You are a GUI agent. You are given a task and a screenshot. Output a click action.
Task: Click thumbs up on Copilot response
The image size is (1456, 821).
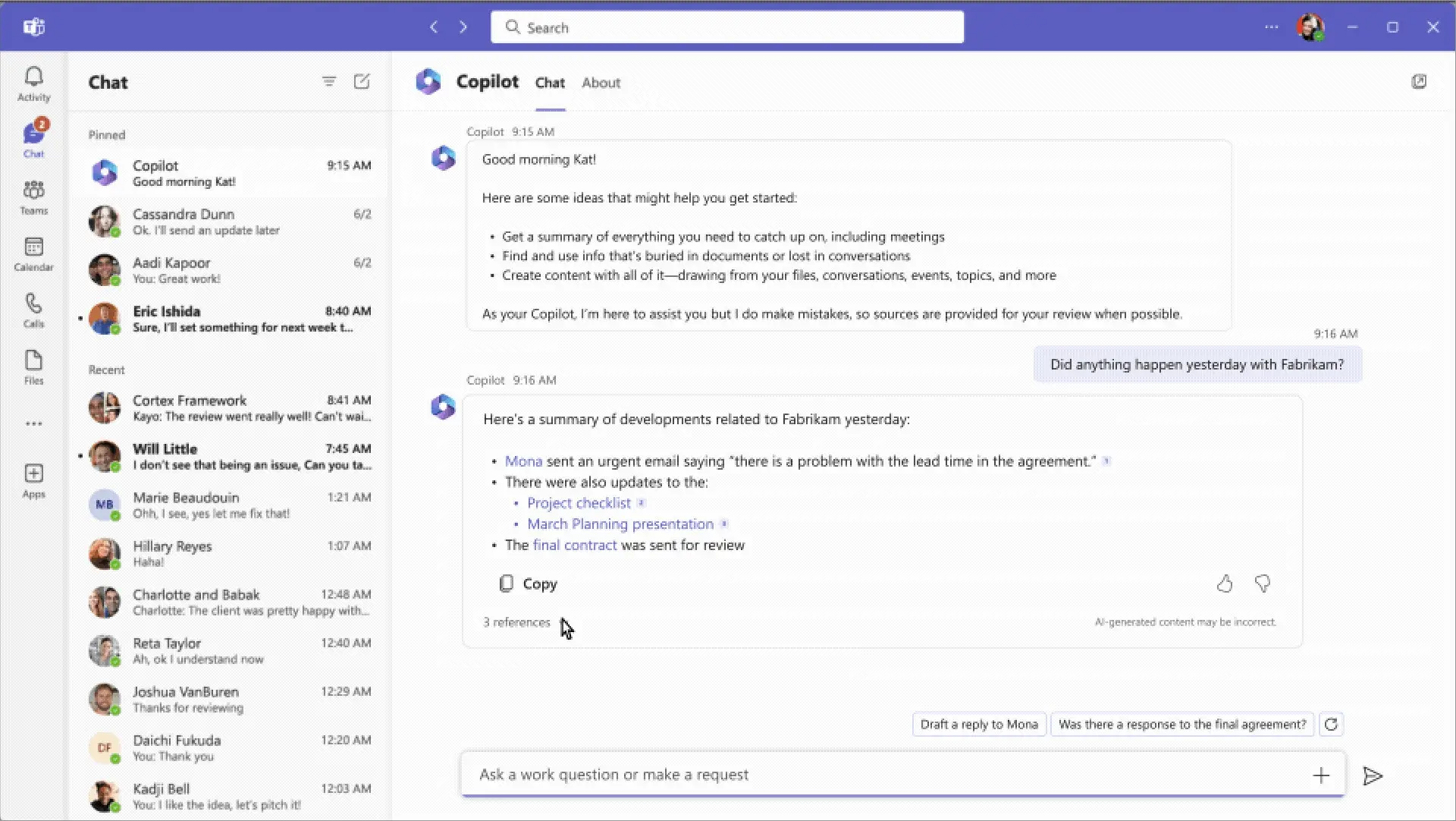coord(1224,584)
